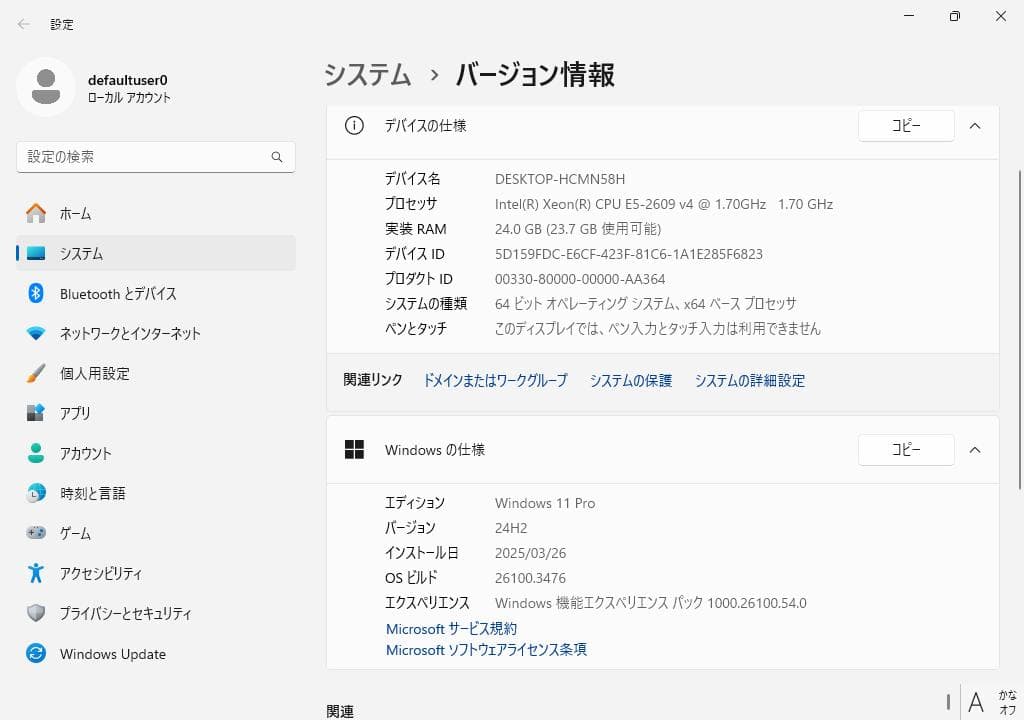Click the アカウント person icon
Image resolution: width=1024 pixels, height=720 pixels.
[x=36, y=453]
